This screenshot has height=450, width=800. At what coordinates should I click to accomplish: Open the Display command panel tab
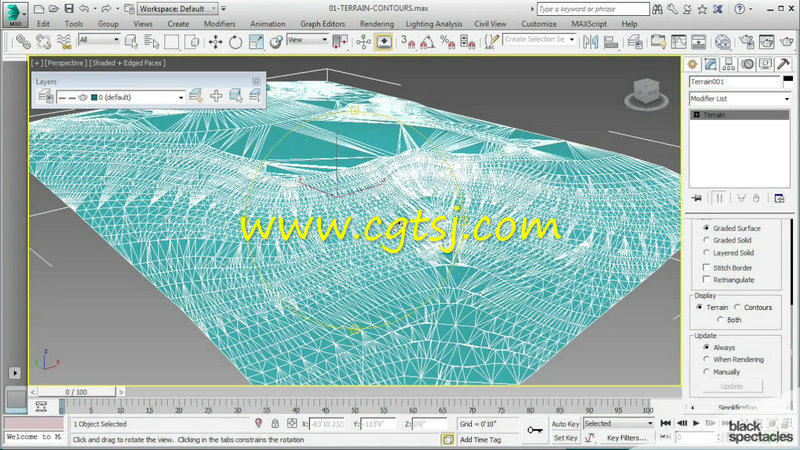765,64
